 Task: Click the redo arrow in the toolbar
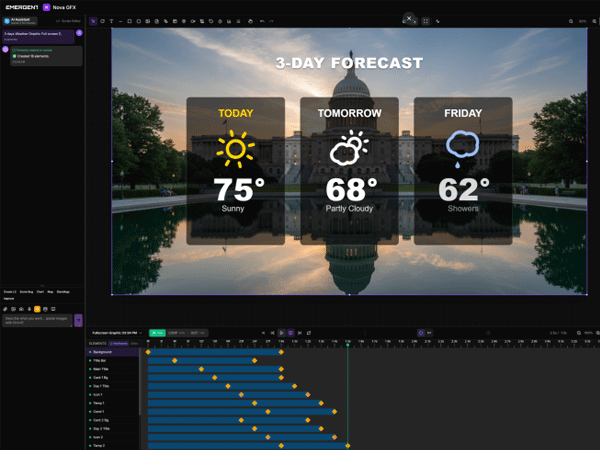coord(272,20)
